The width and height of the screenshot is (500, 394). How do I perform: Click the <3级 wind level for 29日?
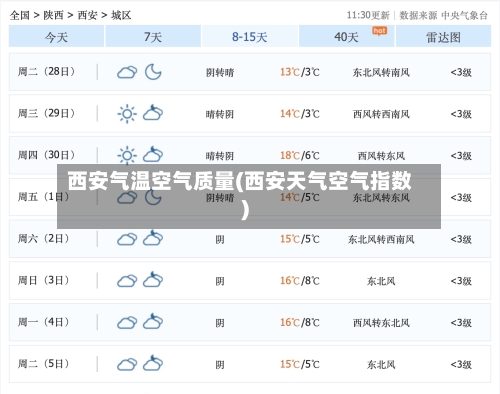point(461,114)
